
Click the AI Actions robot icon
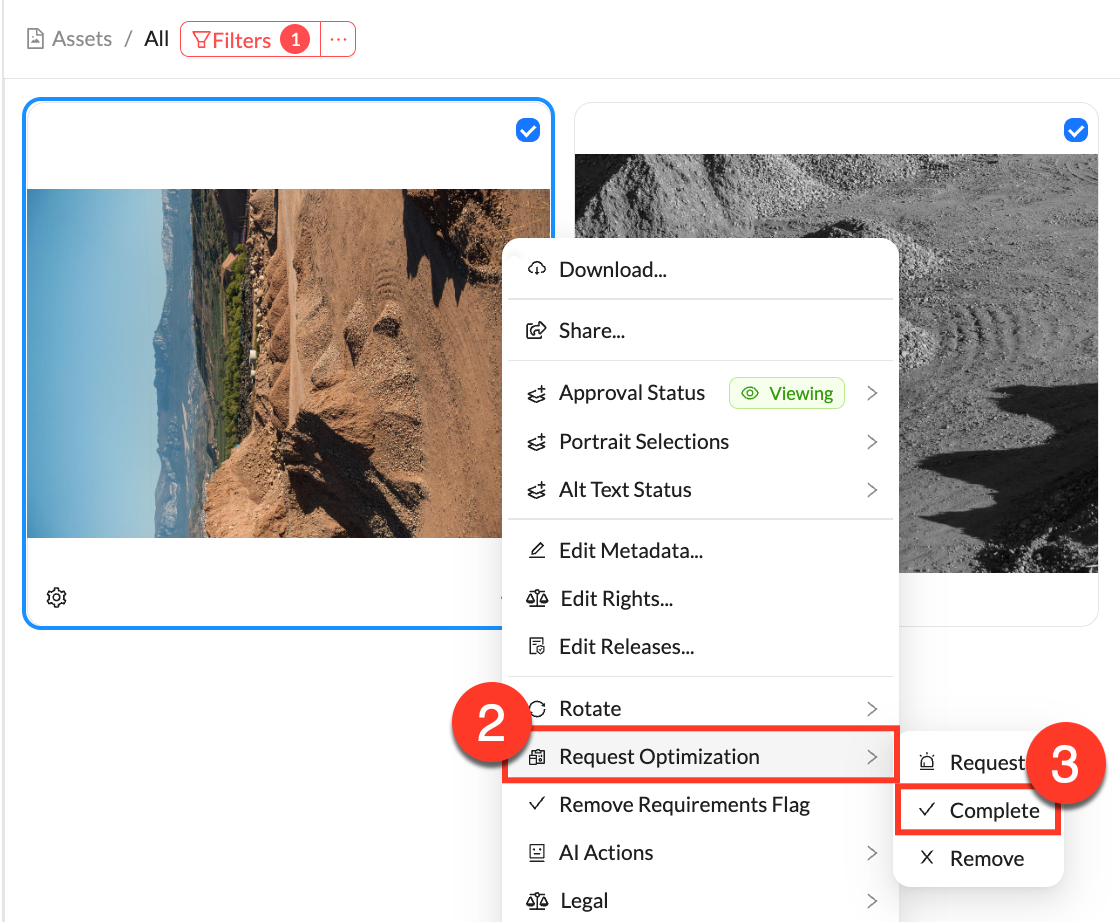pos(537,852)
